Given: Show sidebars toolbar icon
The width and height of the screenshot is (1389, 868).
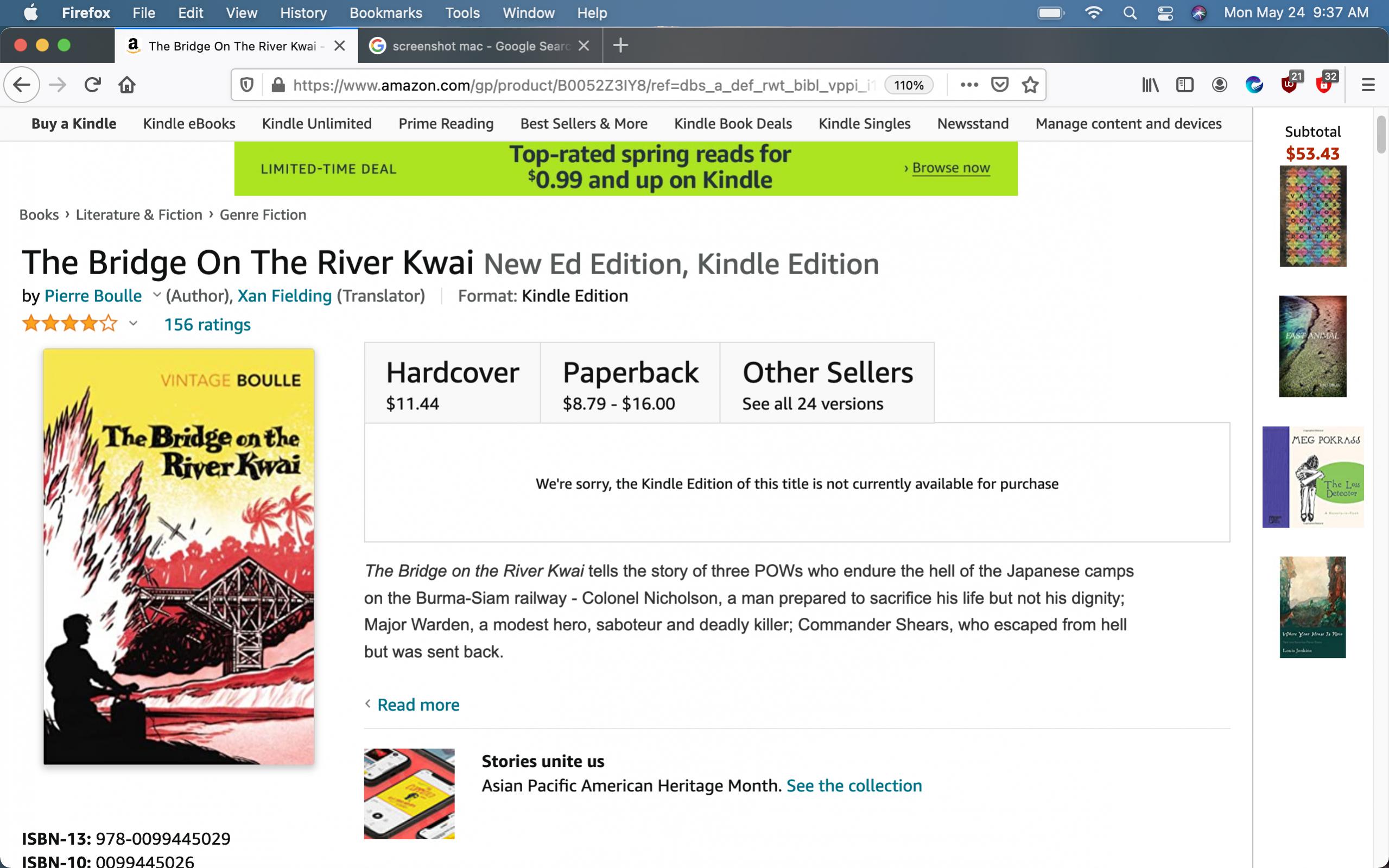Looking at the screenshot, I should [x=1185, y=85].
